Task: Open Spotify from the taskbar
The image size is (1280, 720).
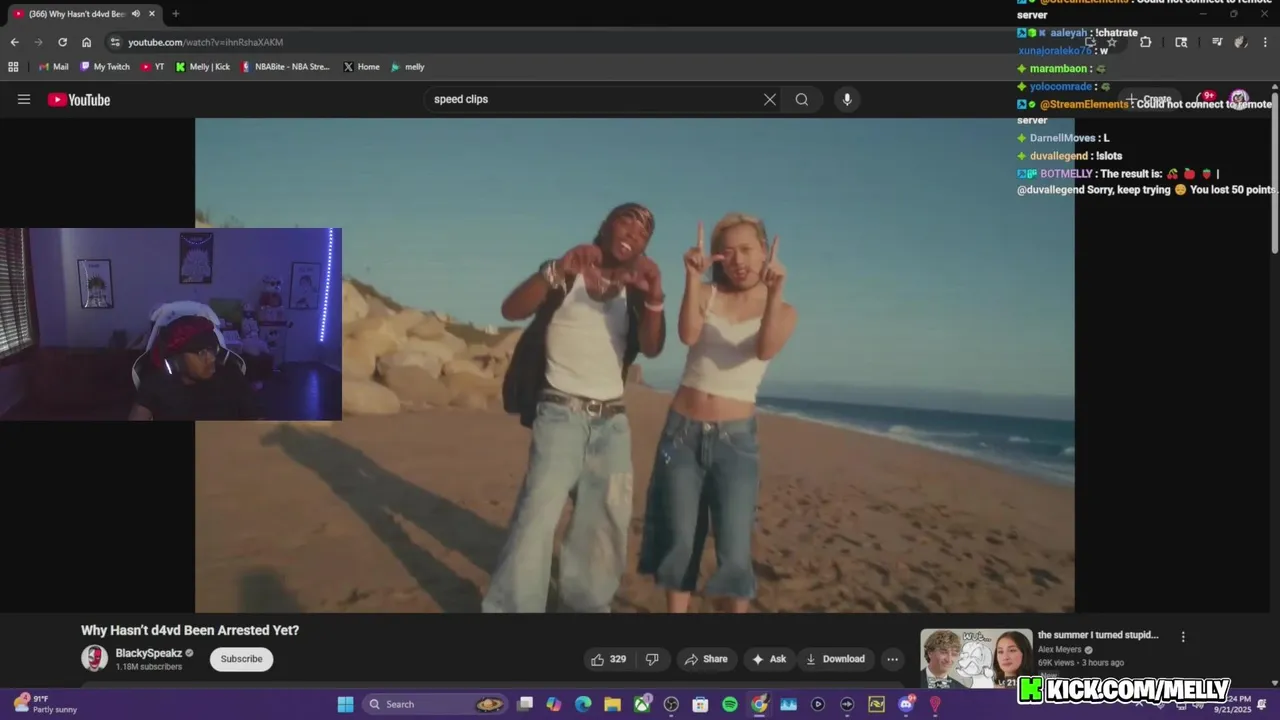Action: [x=730, y=704]
